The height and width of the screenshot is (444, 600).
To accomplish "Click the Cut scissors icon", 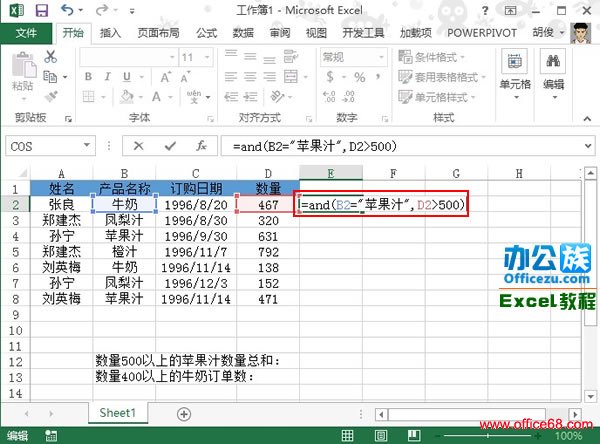I will click(50, 57).
